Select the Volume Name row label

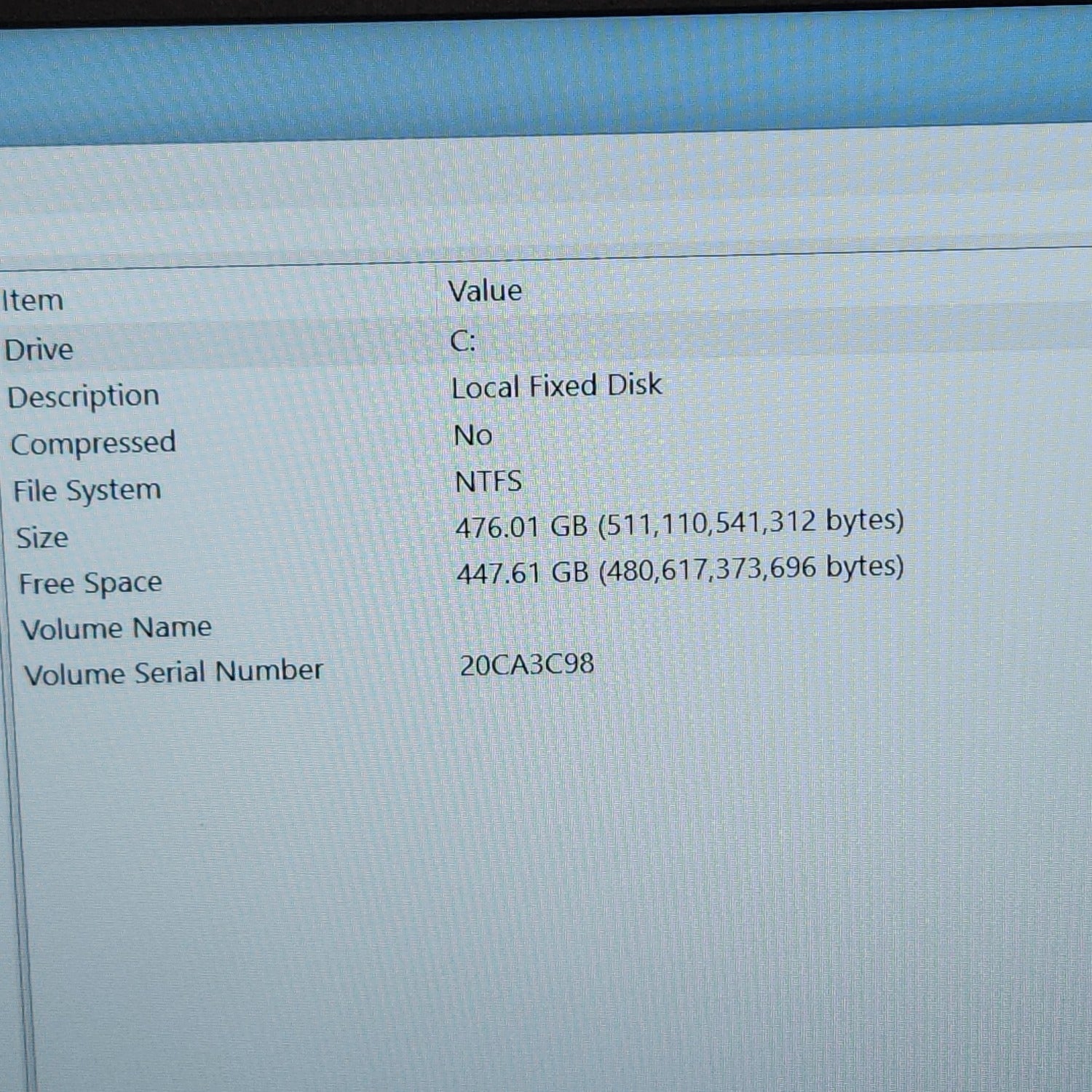[x=116, y=628]
